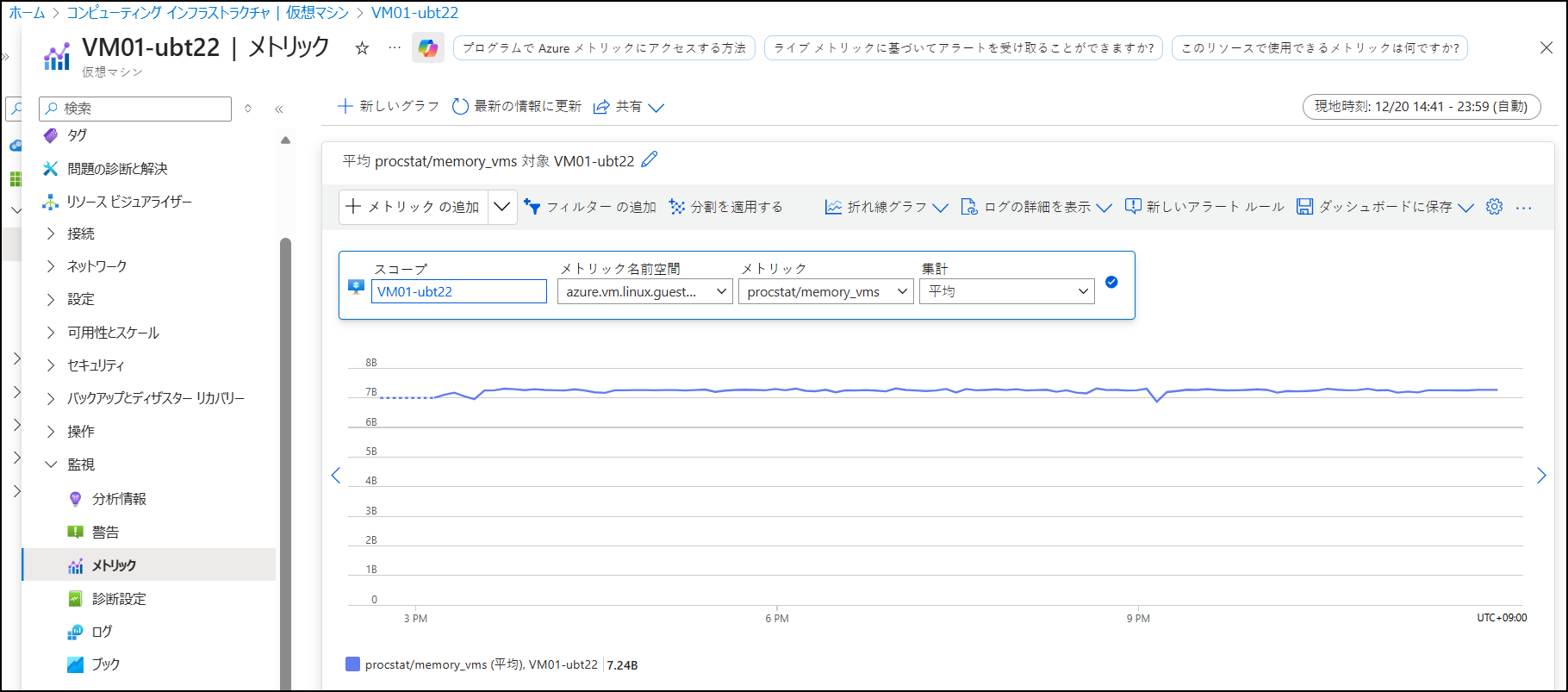Click the VM01-ubt22 breadcrumb link
This screenshot has width=1568, height=692.
(414, 13)
